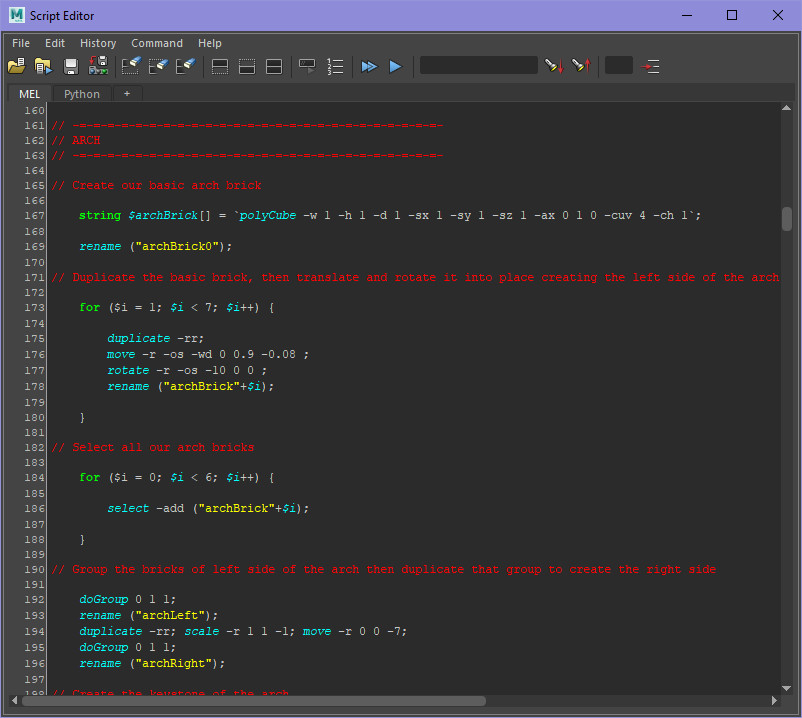Click the Go to Line arrow icon

650,66
